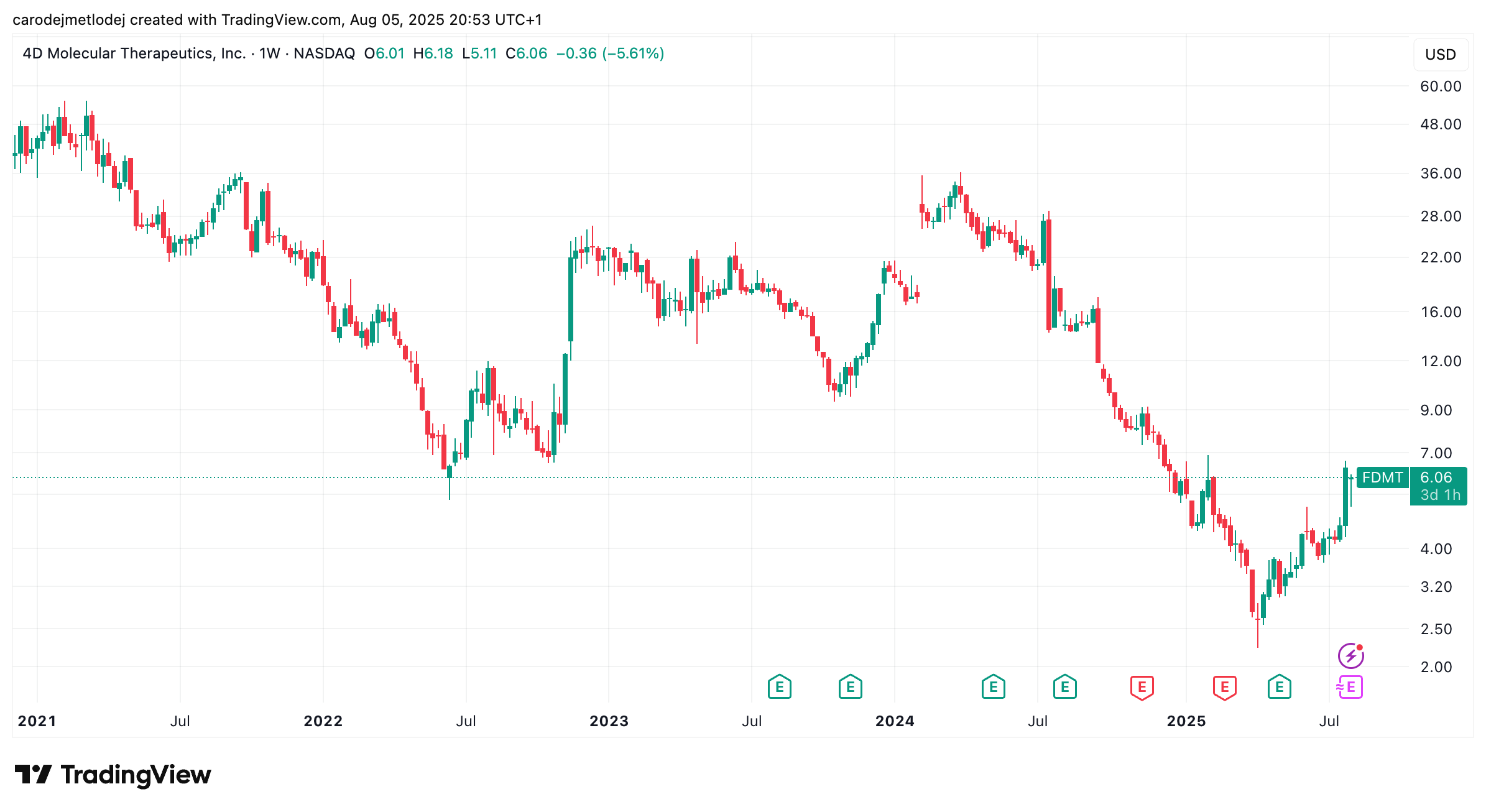Viewport: 1486px width, 812px height.
Task: Click the magenta upcoming earnings marker
Action: click(1350, 687)
